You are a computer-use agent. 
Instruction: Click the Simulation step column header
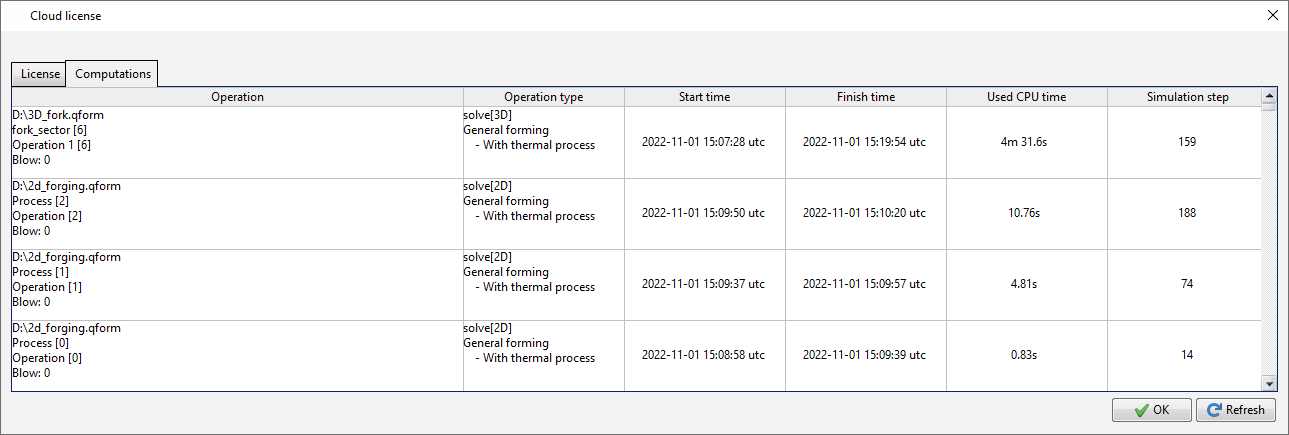(1187, 97)
